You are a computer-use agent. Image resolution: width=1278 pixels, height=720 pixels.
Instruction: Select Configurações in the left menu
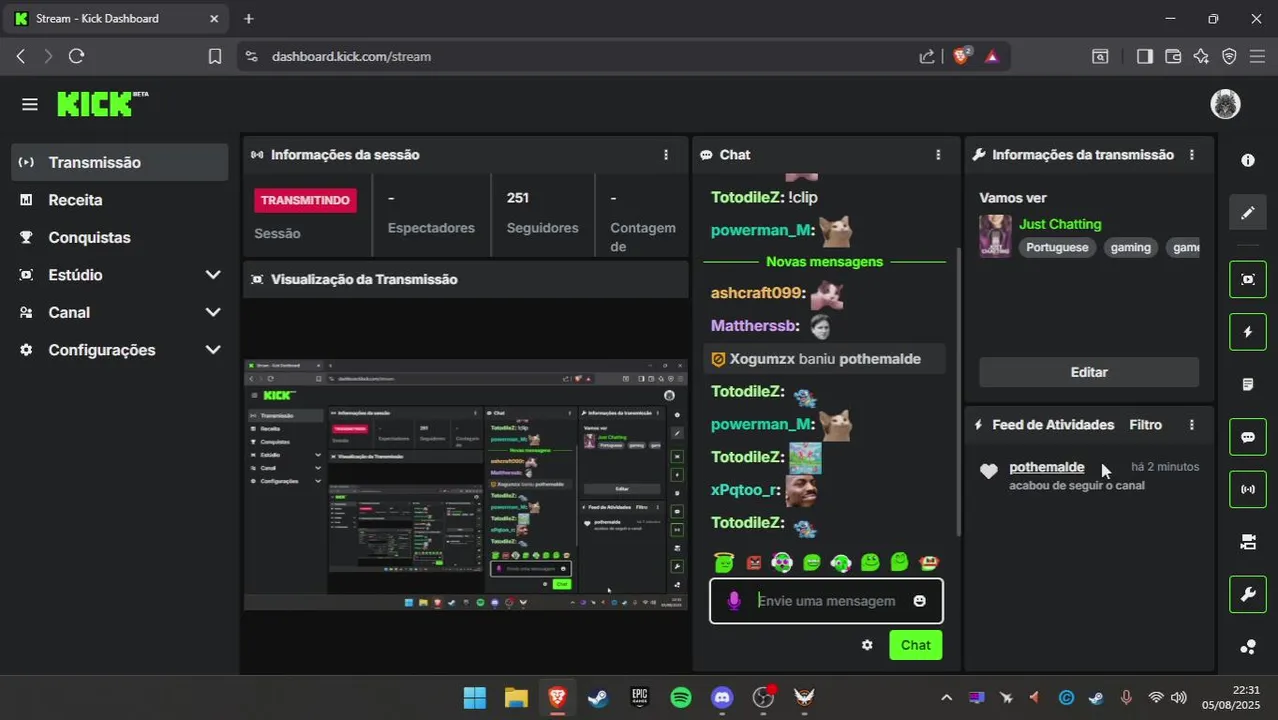point(102,350)
